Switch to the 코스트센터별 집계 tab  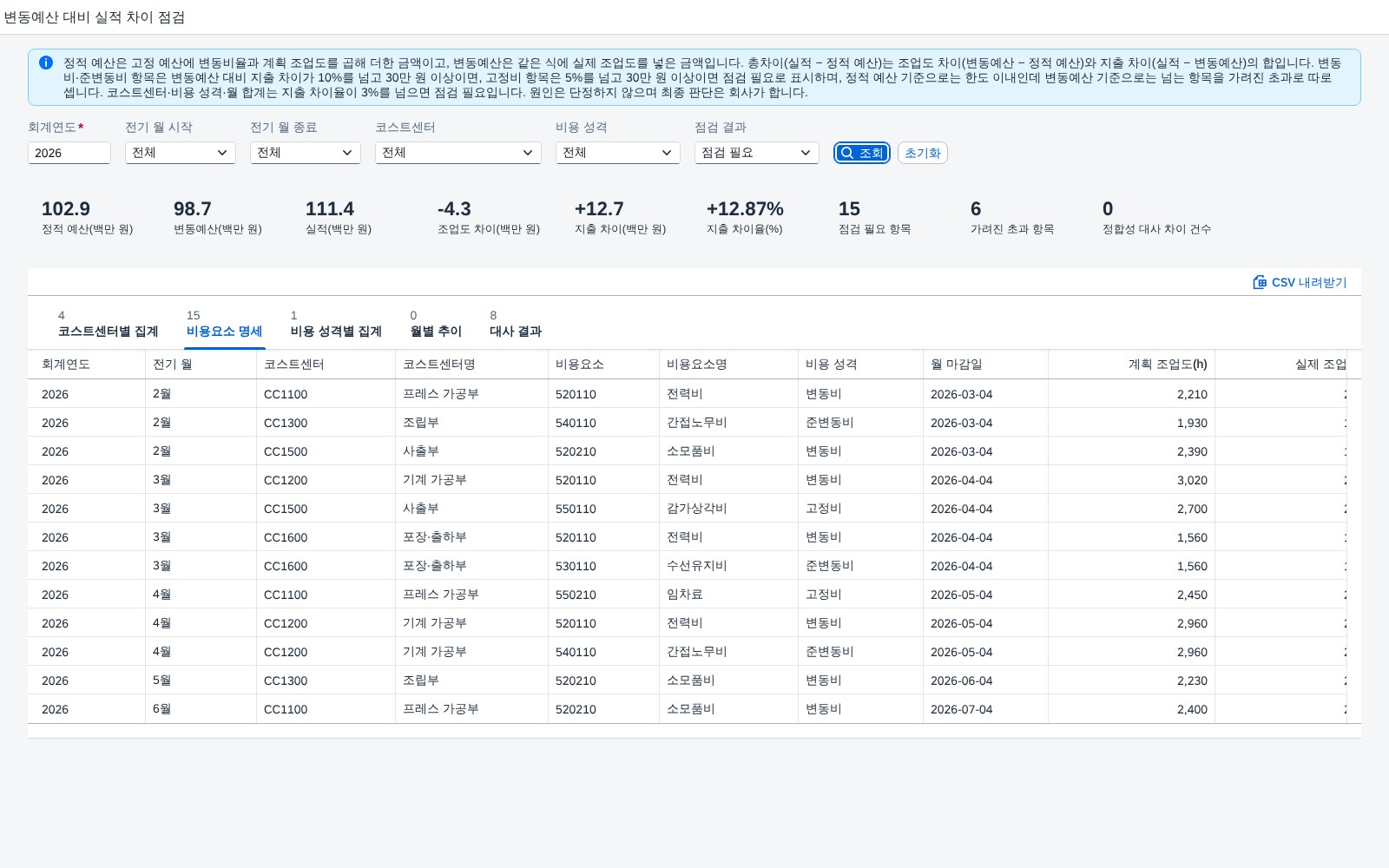108,323
